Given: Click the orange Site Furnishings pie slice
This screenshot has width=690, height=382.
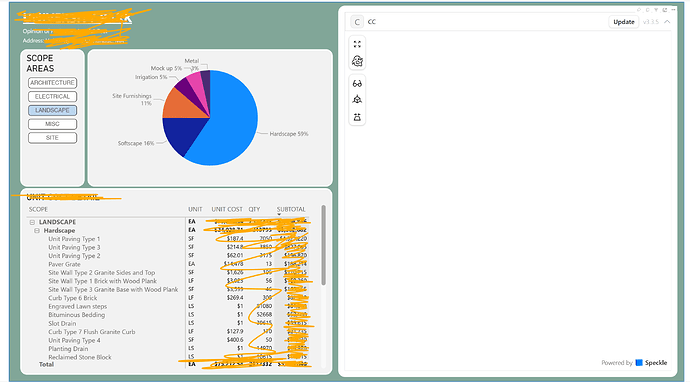Looking at the screenshot, I should 183,106.
